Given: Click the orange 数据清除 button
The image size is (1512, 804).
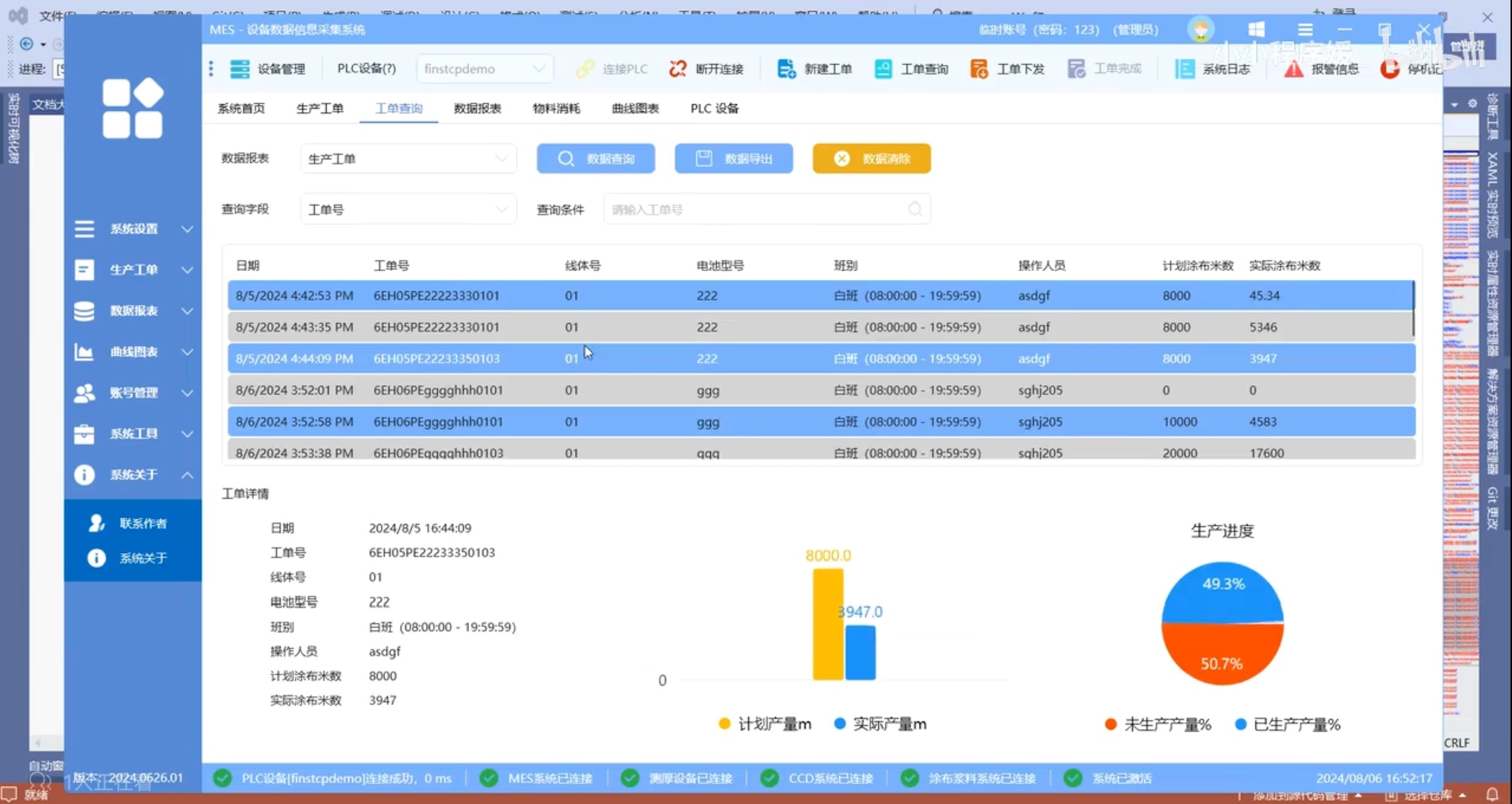Looking at the screenshot, I should (871, 159).
